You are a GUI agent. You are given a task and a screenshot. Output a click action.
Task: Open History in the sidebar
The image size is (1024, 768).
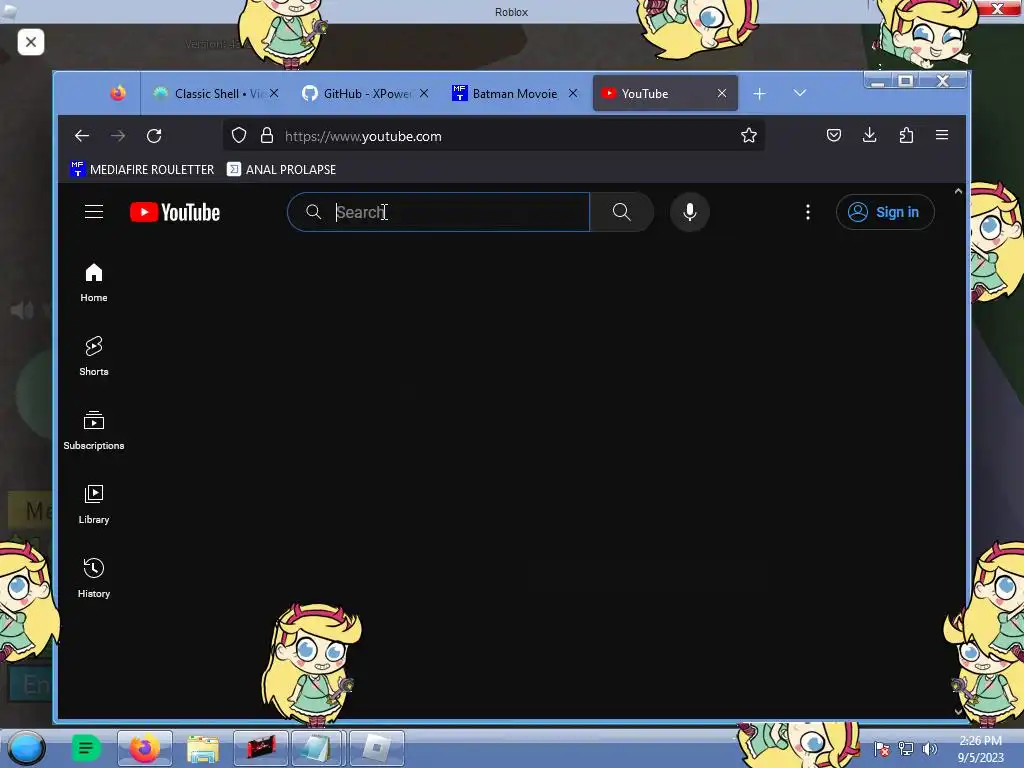coord(94,578)
